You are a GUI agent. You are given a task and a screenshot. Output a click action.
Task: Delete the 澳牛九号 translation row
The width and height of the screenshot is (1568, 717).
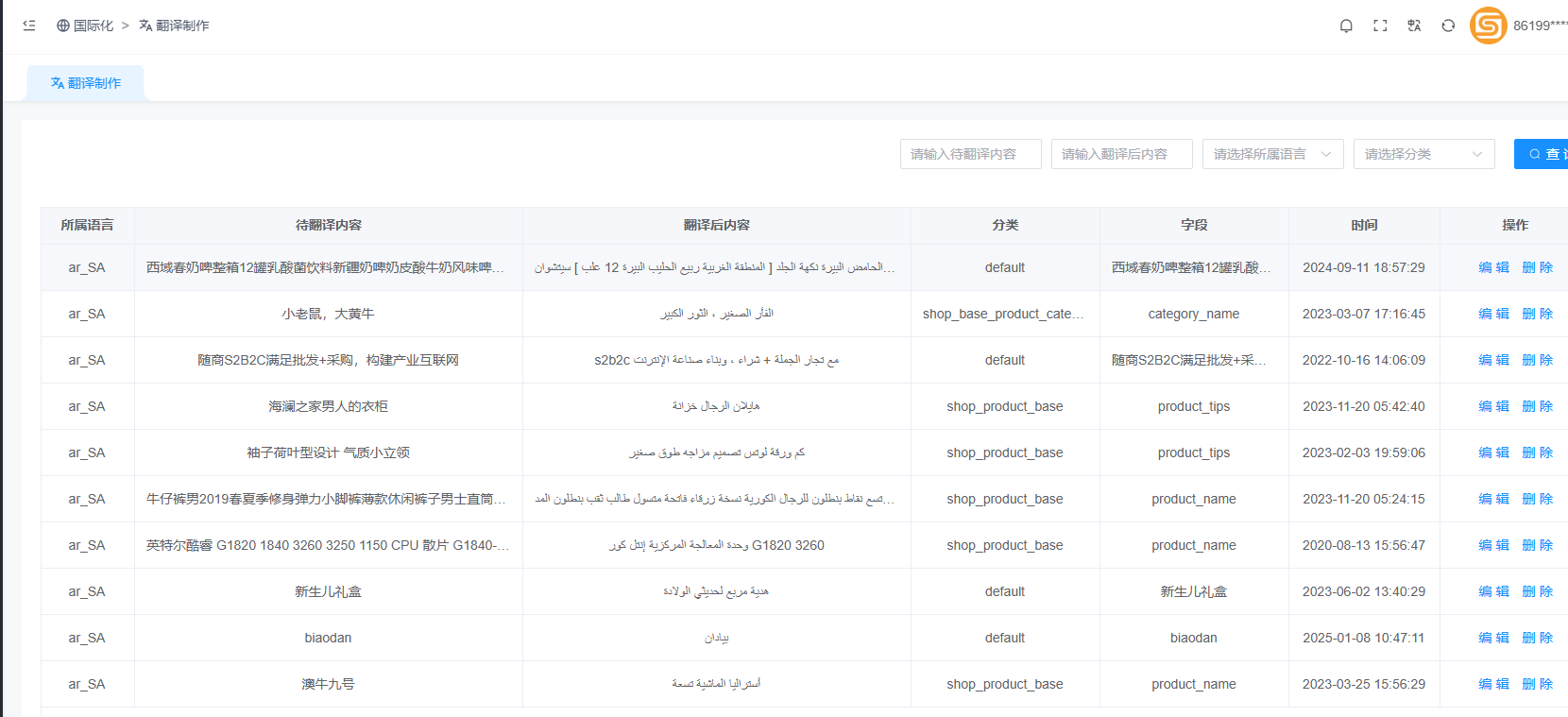1537,684
